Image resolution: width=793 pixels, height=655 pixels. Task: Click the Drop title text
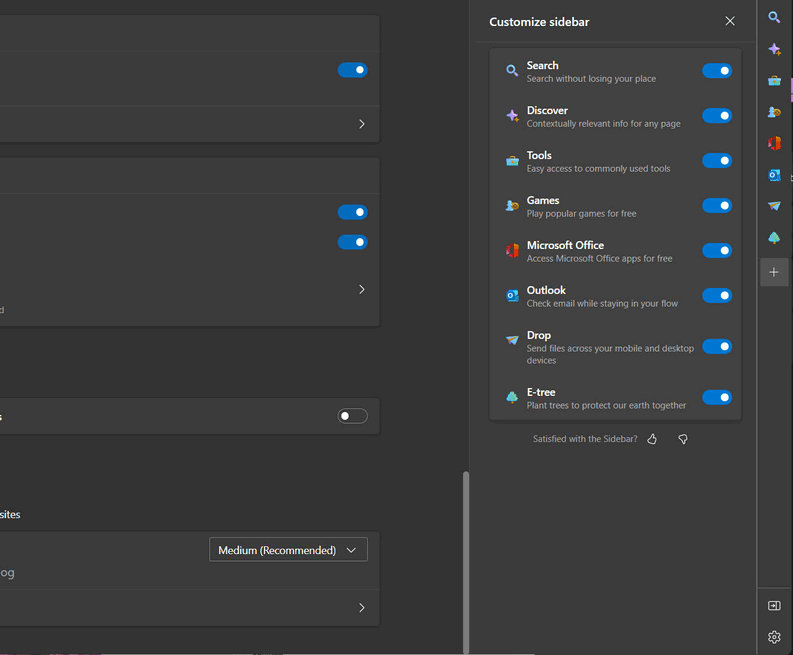pyautogui.click(x=539, y=335)
